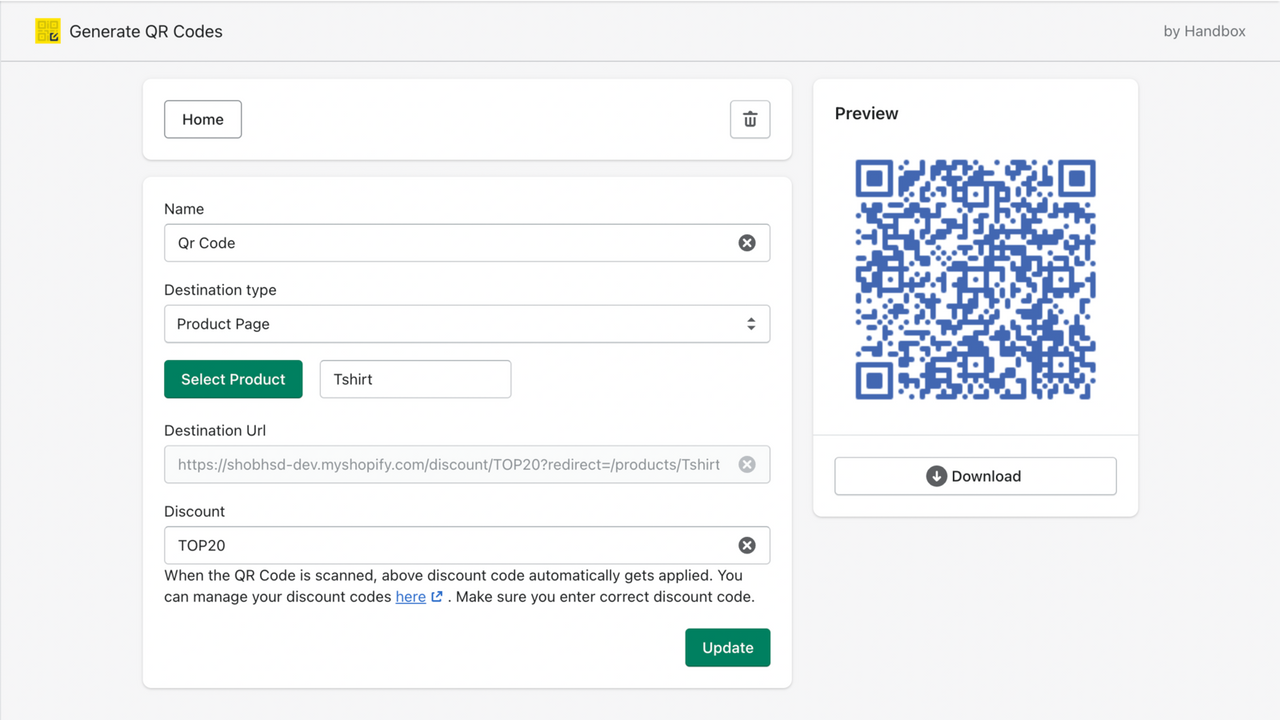Image resolution: width=1280 pixels, height=720 pixels.
Task: Download the QR code image
Action: [975, 476]
